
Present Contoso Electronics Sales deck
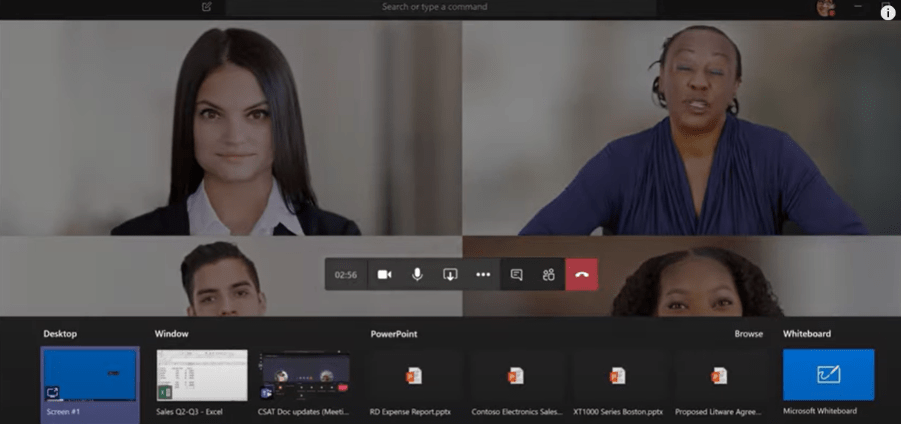tap(515, 375)
